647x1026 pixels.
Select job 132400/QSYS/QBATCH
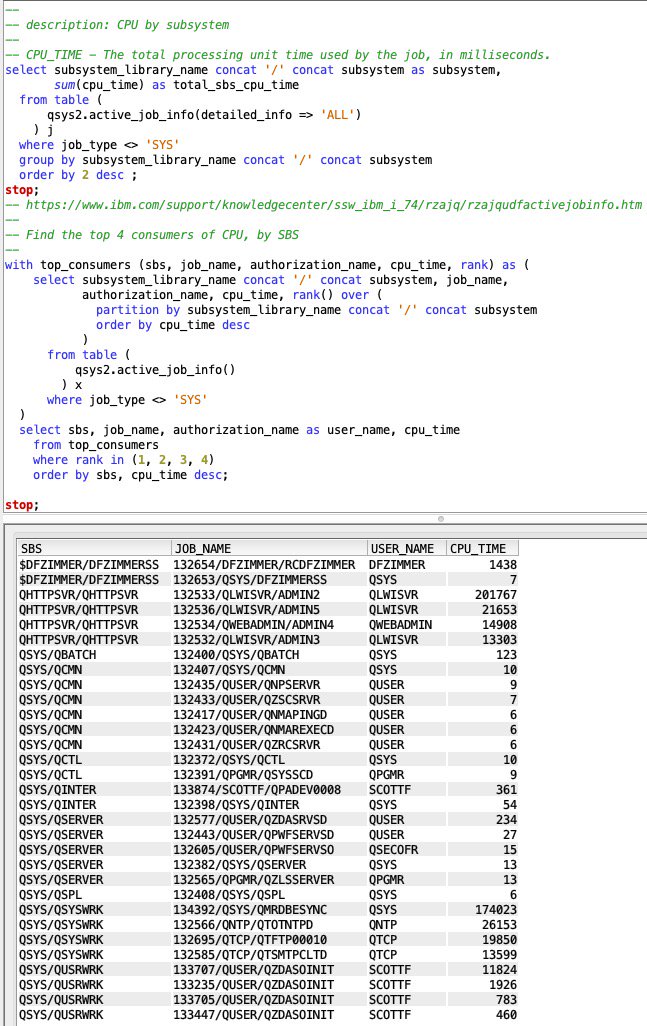point(236,654)
